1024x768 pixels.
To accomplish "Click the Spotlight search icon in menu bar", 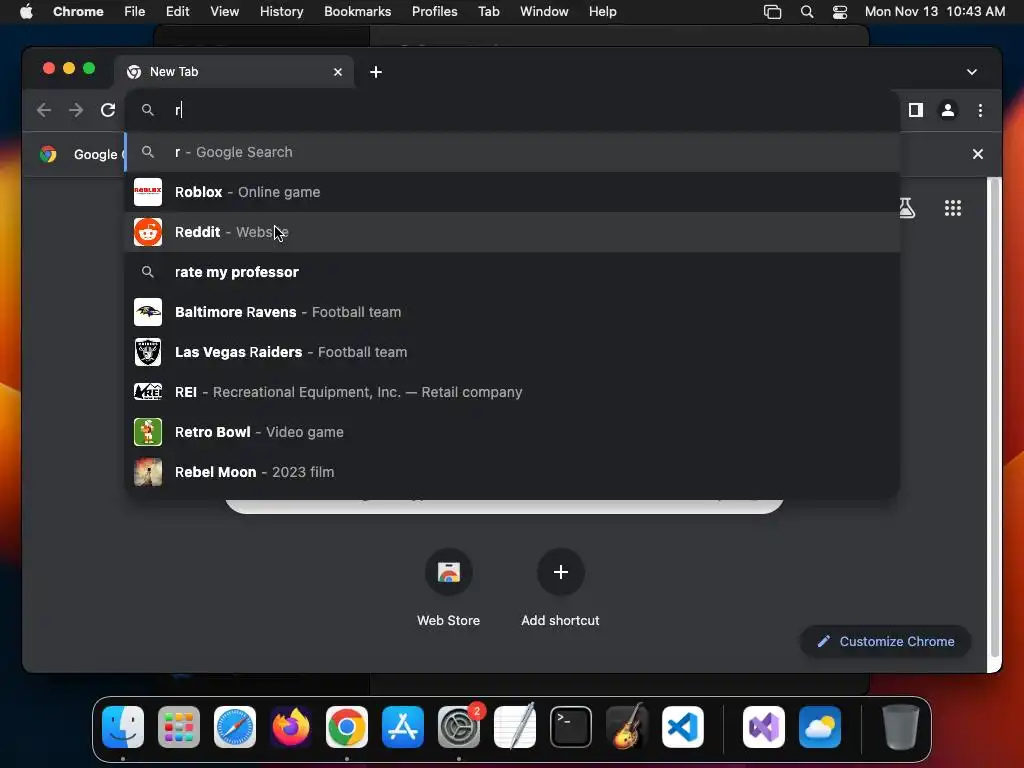I will [807, 11].
